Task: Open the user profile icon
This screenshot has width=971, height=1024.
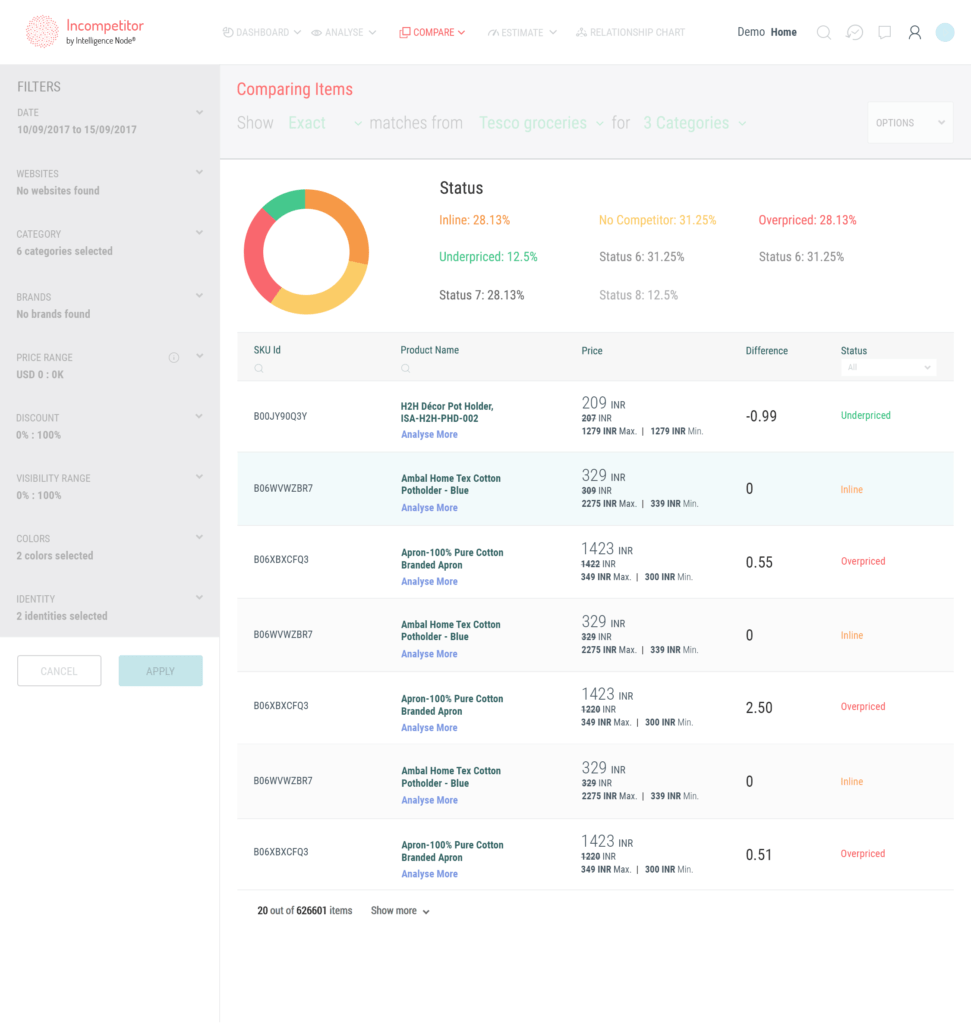Action: point(914,32)
